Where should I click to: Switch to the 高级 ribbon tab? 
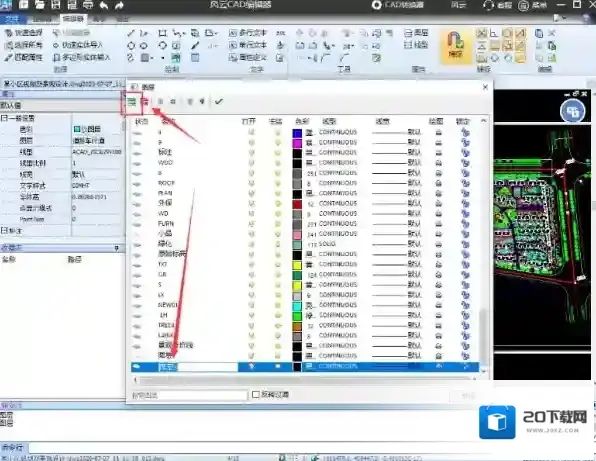pyautogui.click(x=99, y=19)
